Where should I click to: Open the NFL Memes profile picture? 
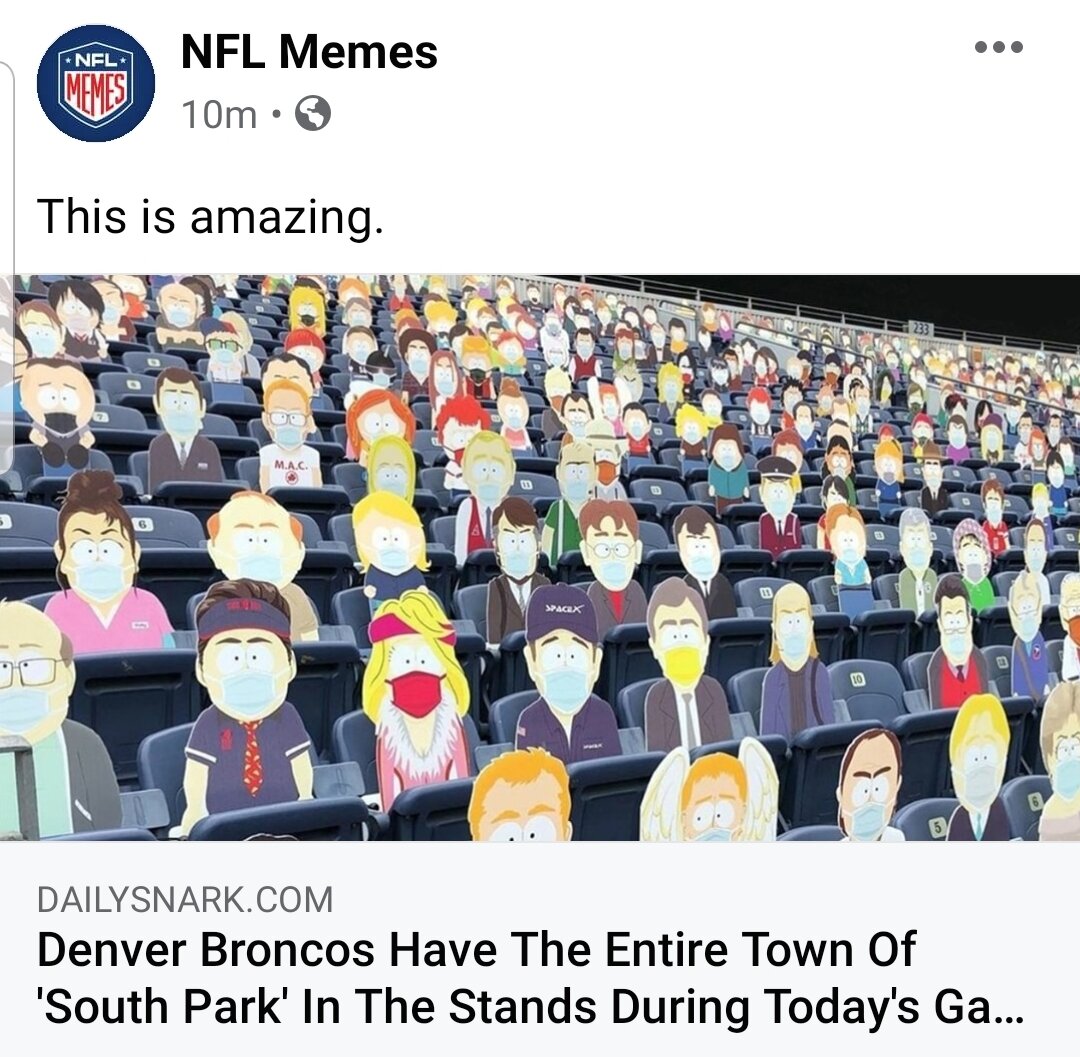click(96, 83)
